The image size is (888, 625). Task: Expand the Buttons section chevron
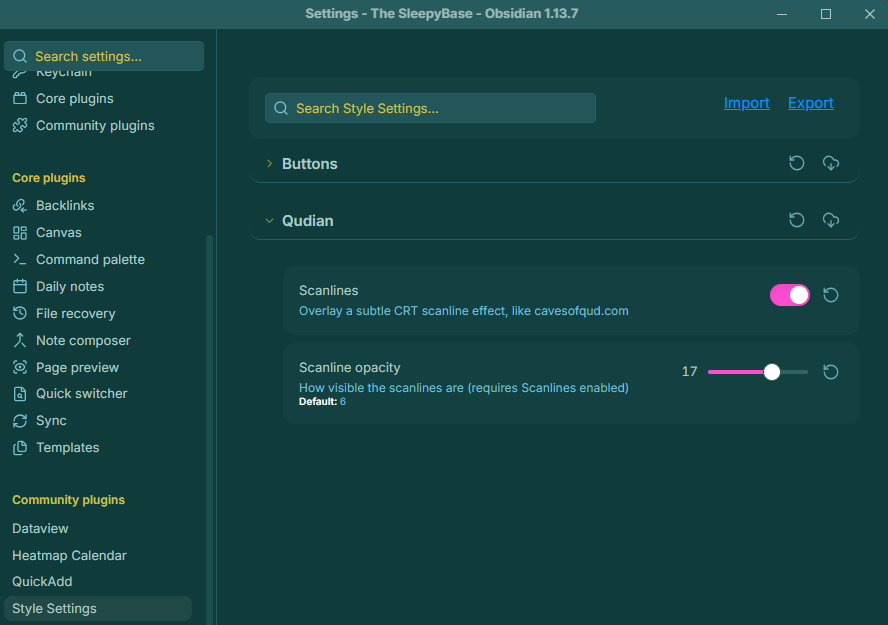[x=270, y=164]
